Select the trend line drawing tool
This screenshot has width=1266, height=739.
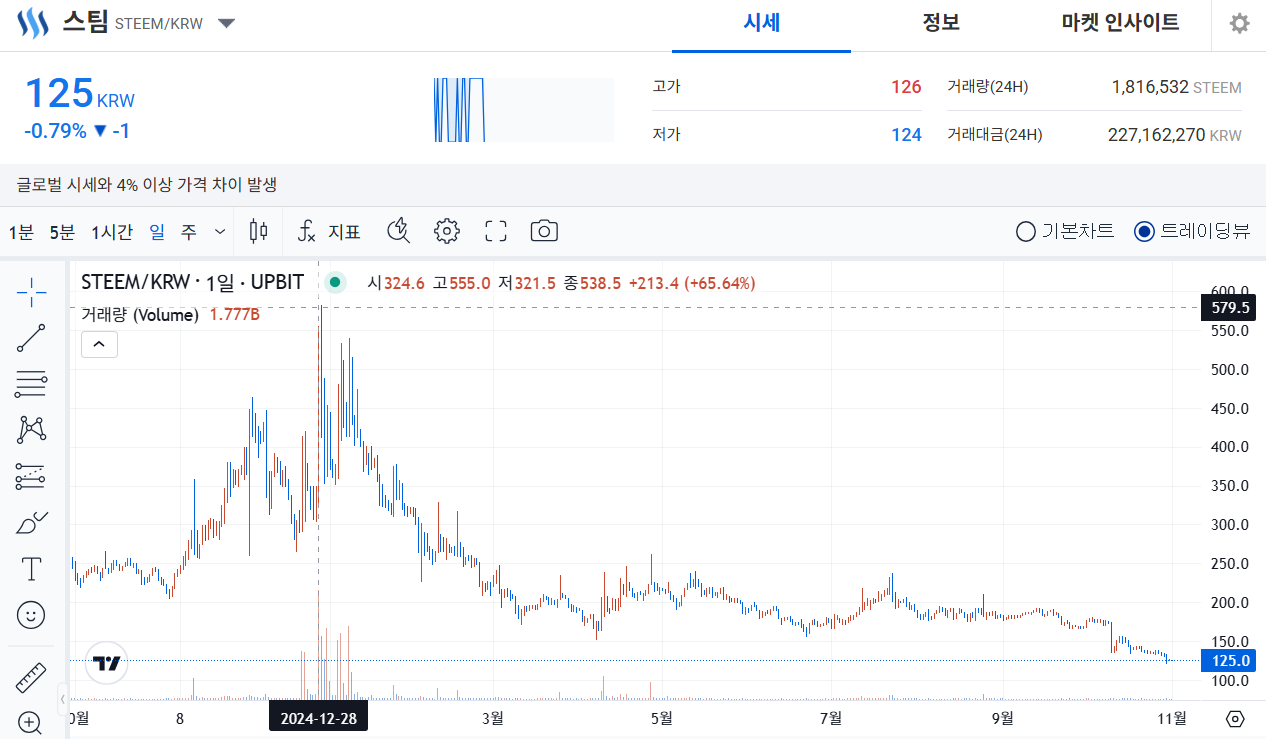click(x=31, y=338)
